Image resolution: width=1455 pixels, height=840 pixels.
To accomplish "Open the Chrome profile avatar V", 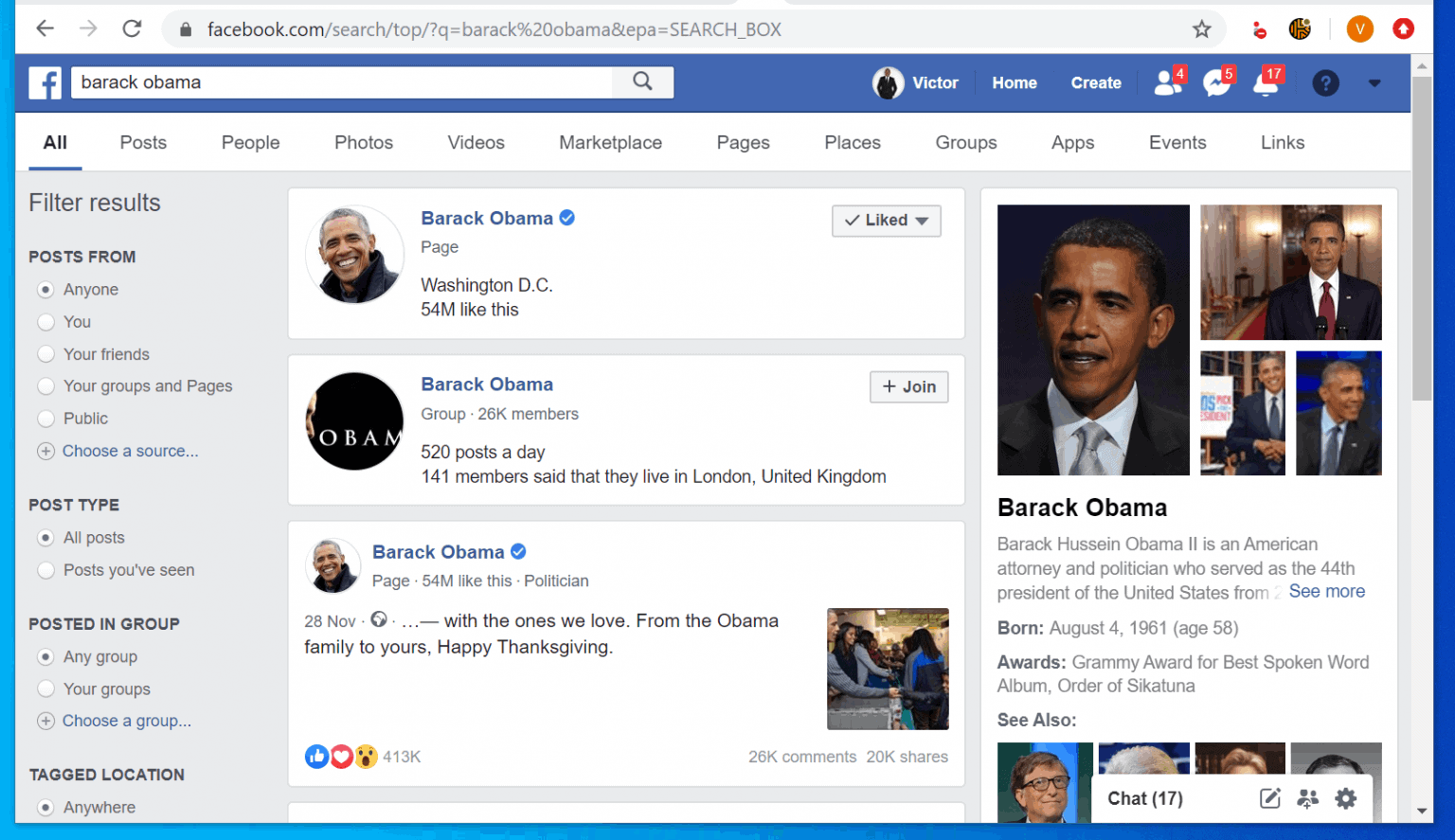I will 1359,29.
